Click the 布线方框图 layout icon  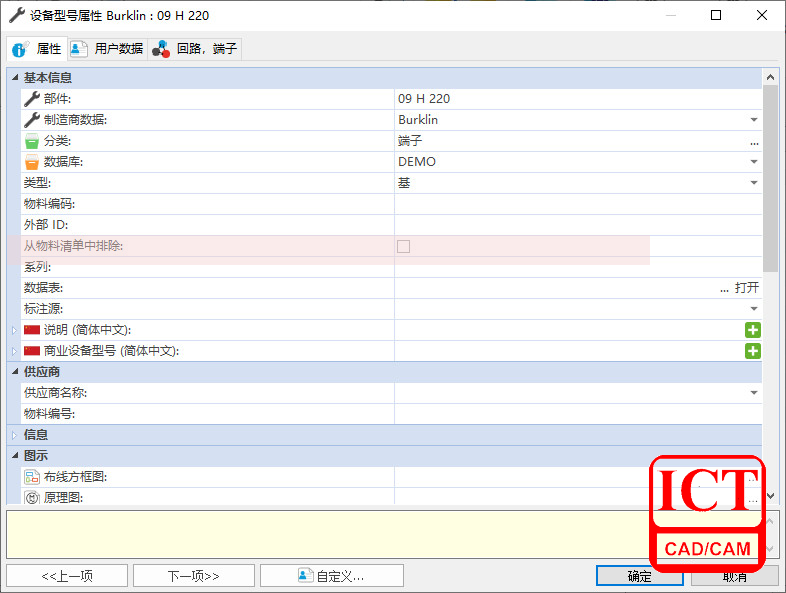(32, 477)
